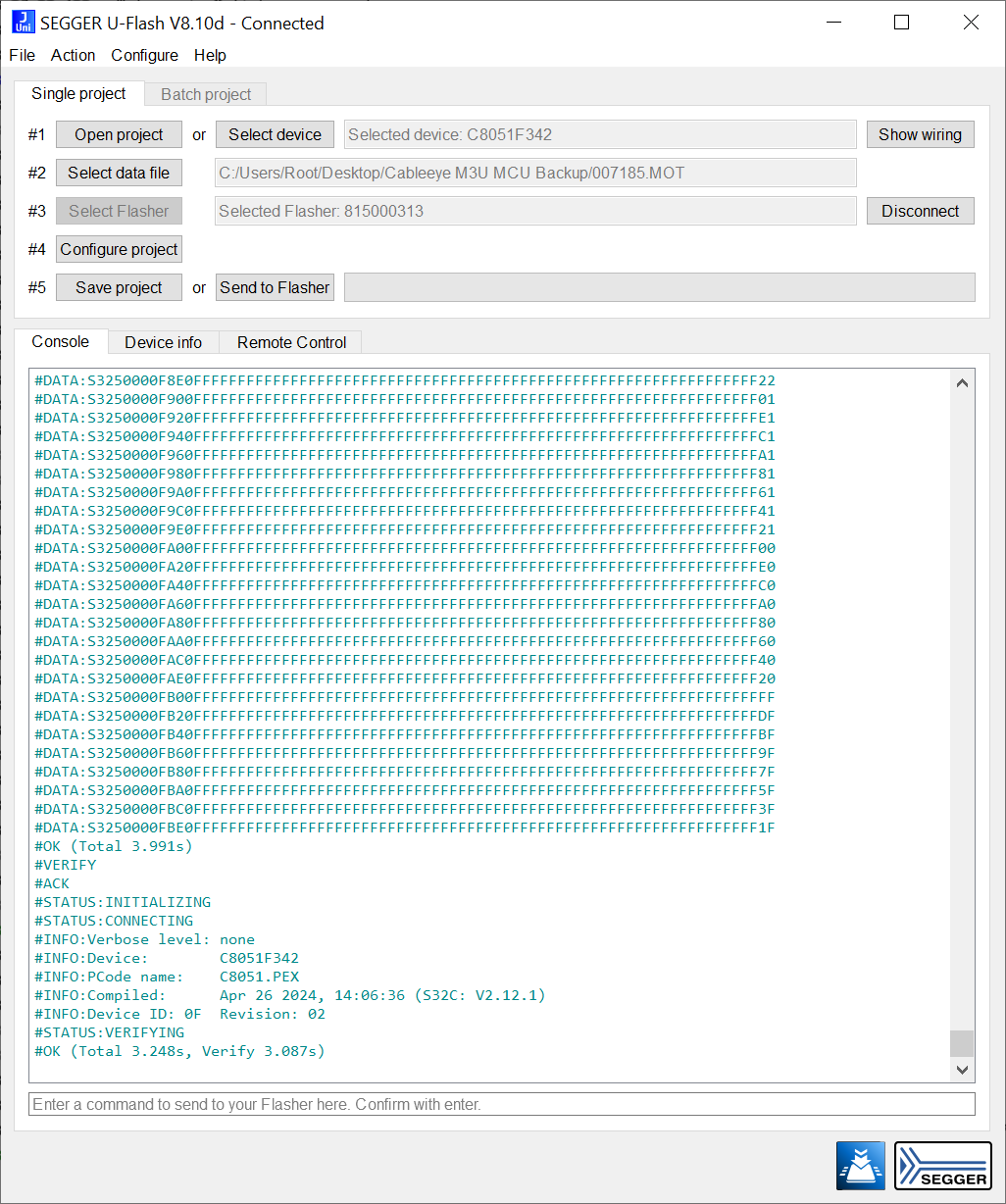Image resolution: width=1006 pixels, height=1204 pixels.
Task: Click the data file path field
Action: [x=535, y=173]
